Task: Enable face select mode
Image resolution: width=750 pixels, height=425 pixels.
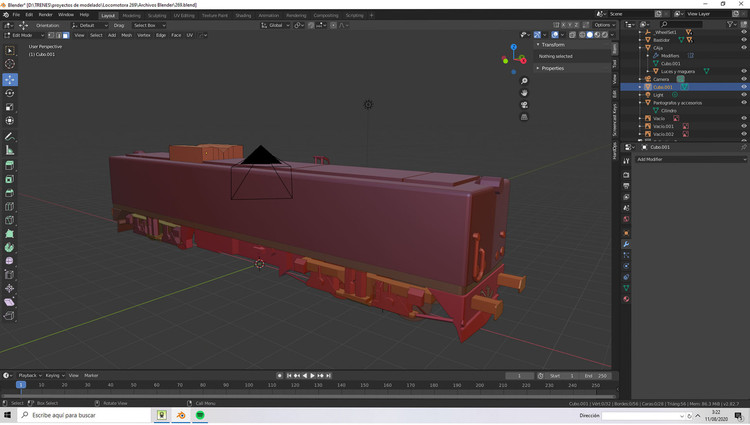Action: pos(66,35)
